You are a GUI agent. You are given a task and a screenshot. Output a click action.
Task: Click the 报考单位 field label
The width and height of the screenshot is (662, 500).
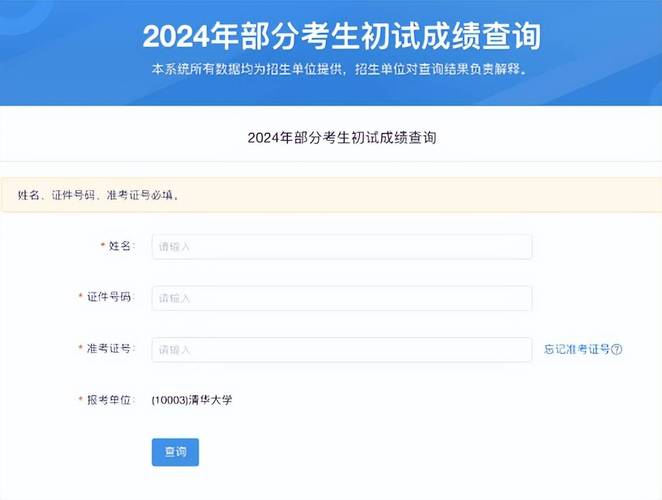point(110,400)
